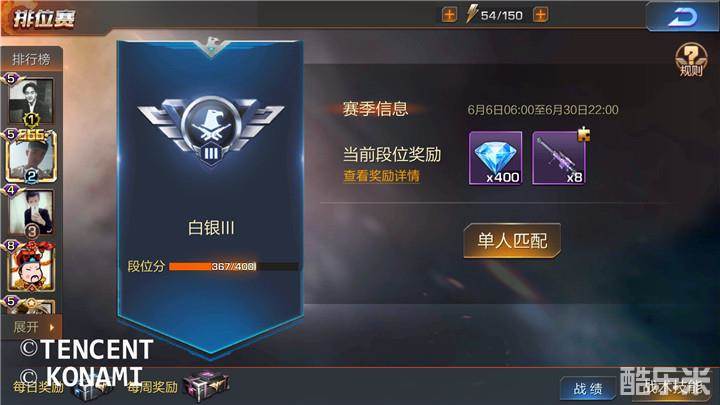Click the 白银III eagle rank emblem
720x405 pixels.
point(211,129)
